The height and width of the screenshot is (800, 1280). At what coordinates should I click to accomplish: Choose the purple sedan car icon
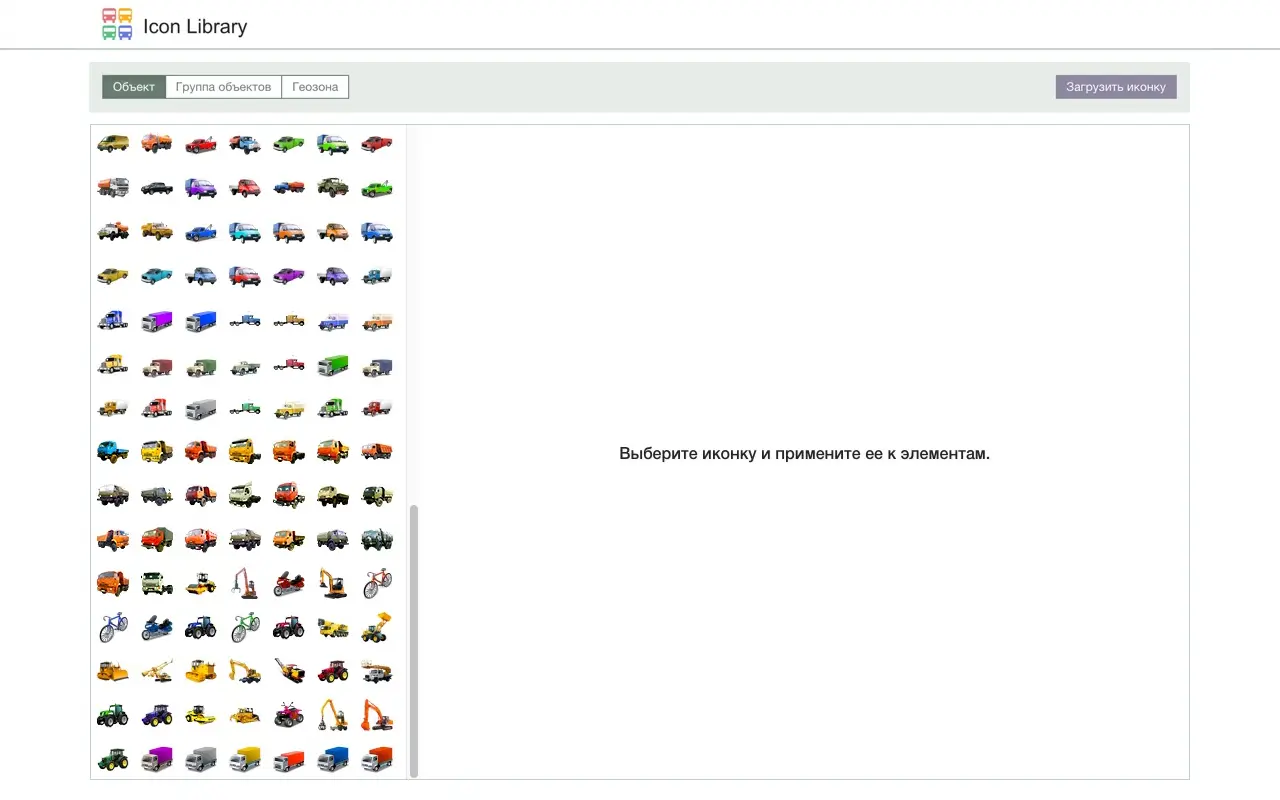(289, 275)
